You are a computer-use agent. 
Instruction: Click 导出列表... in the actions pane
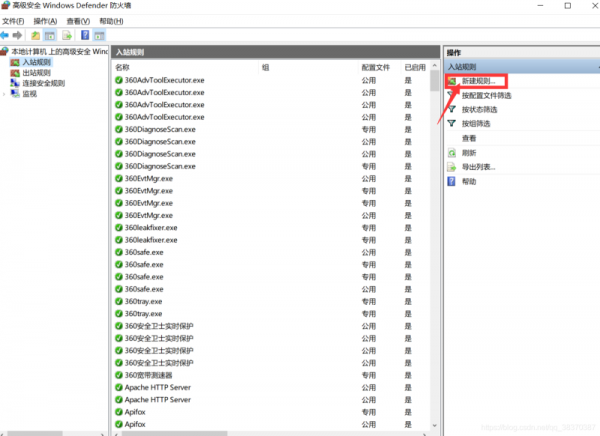pos(478,166)
